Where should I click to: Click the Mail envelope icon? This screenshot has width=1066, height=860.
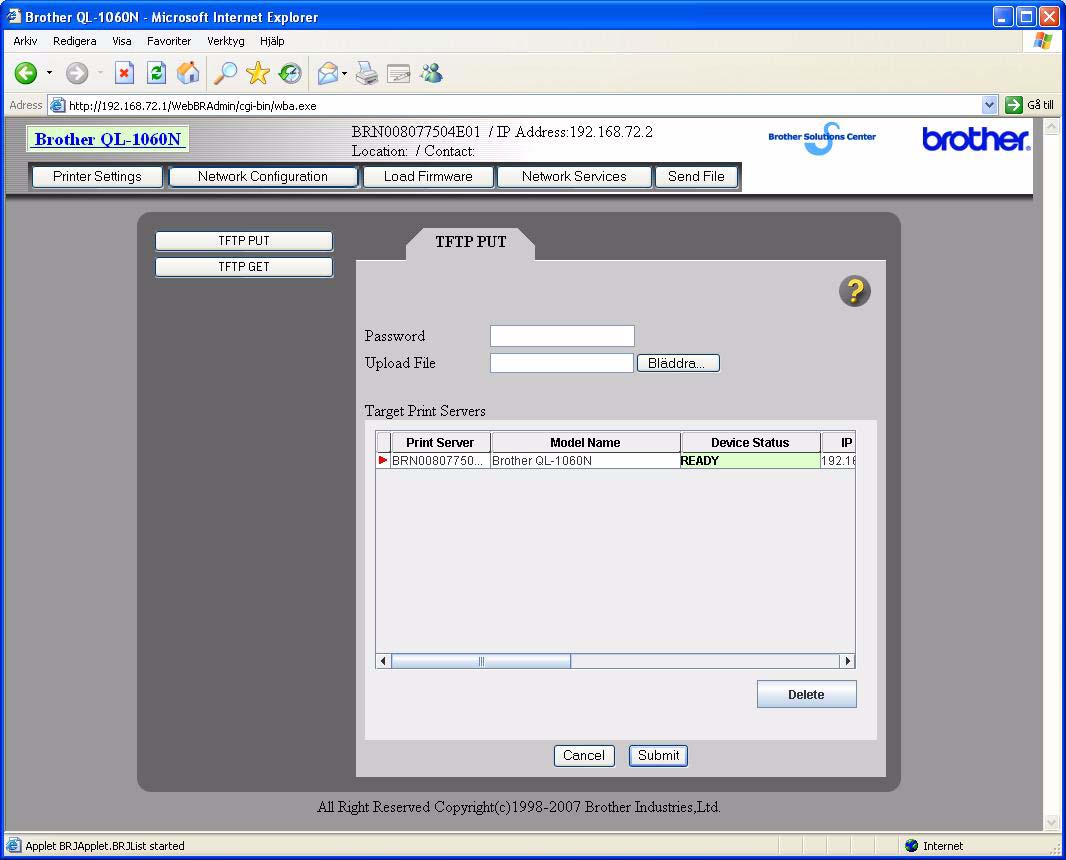328,73
